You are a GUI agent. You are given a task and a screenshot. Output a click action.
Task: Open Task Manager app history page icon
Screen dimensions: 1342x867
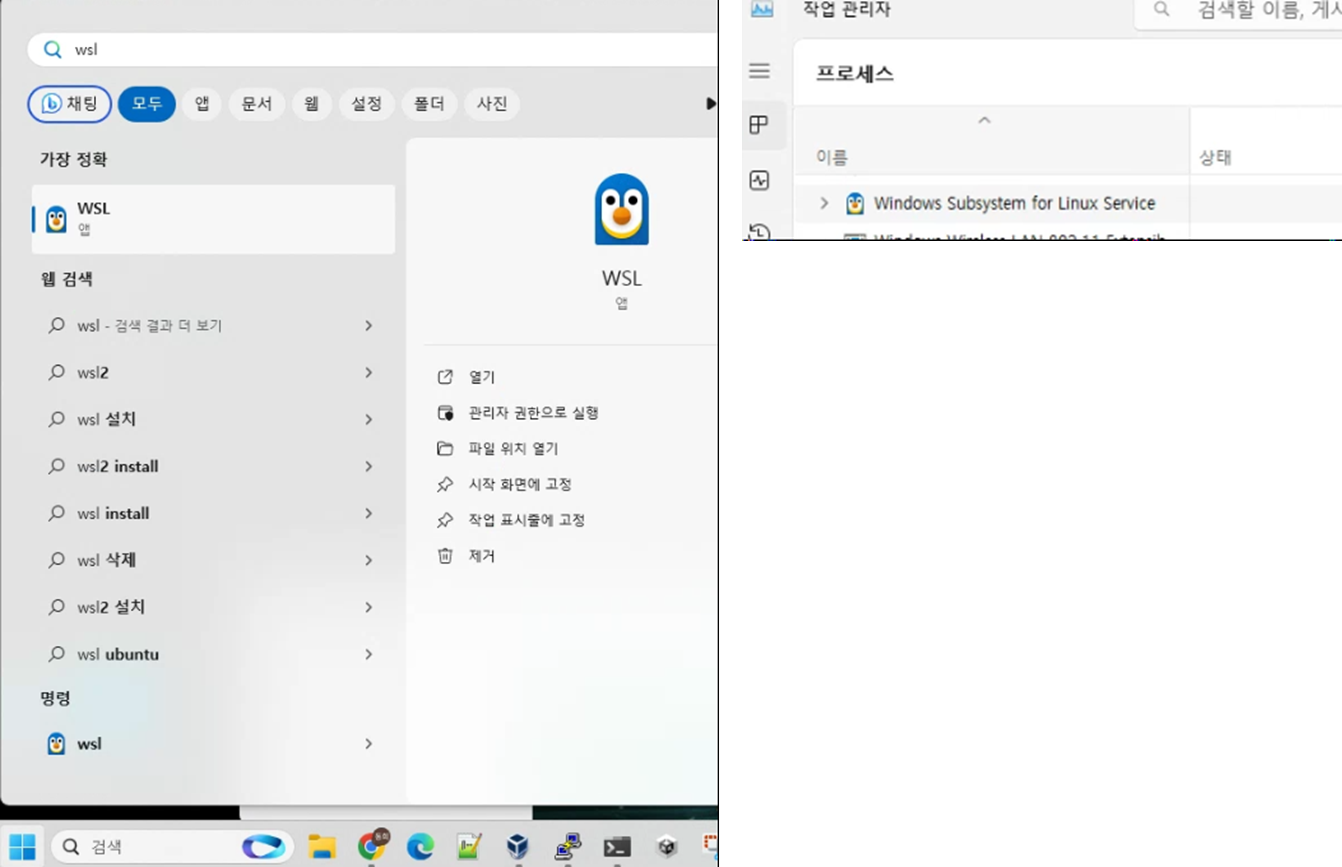[759, 233]
